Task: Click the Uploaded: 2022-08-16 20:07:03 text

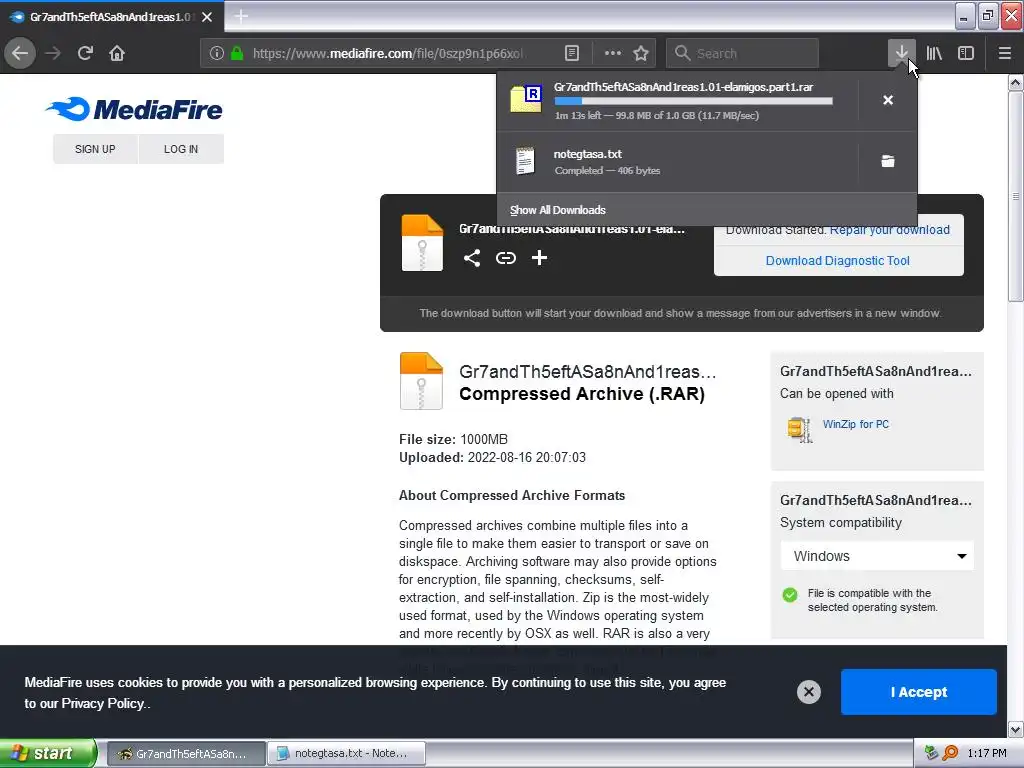Action: pos(492,457)
